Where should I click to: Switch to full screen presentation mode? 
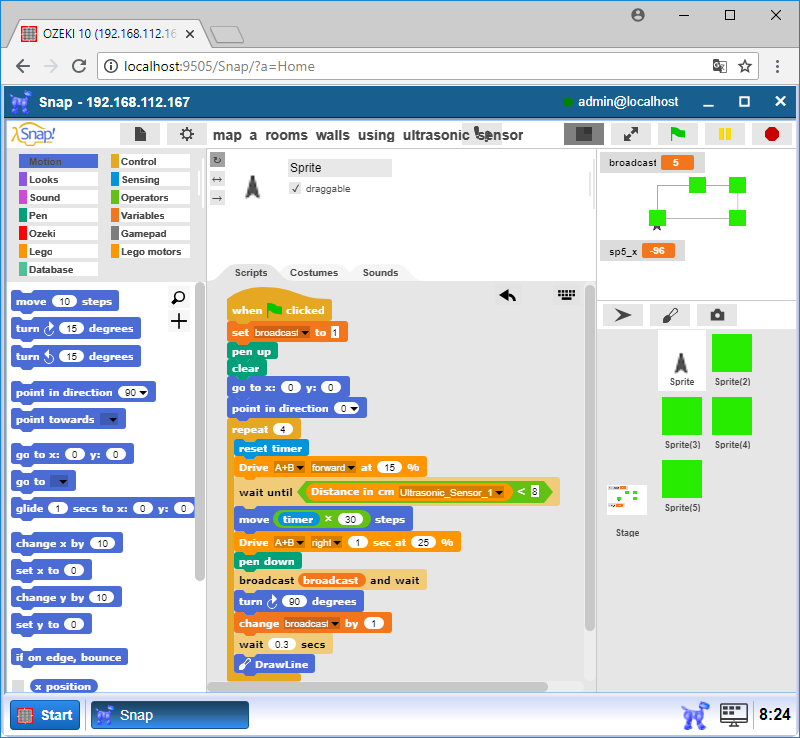point(631,134)
